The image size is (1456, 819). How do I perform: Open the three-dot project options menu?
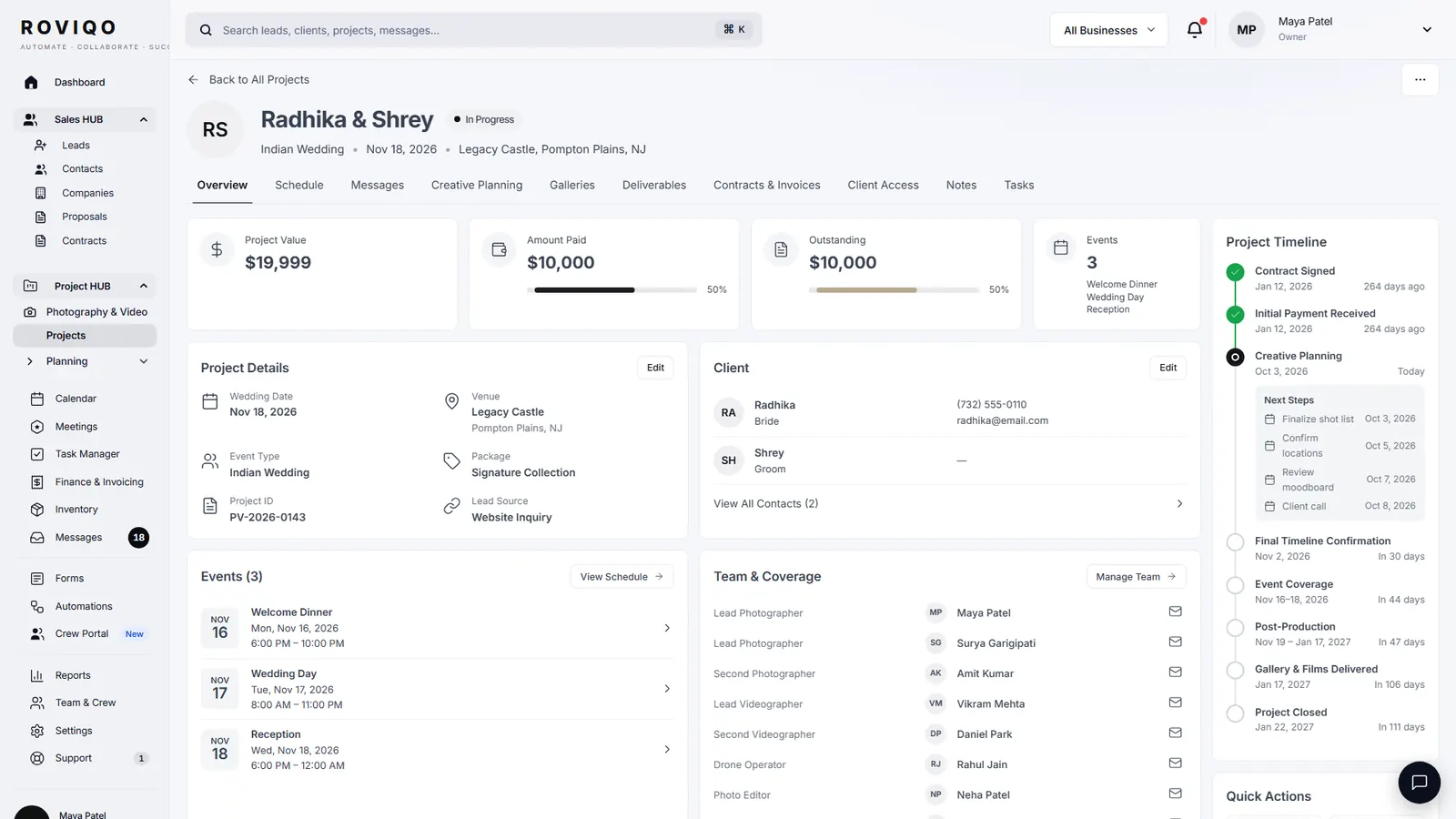click(1420, 80)
